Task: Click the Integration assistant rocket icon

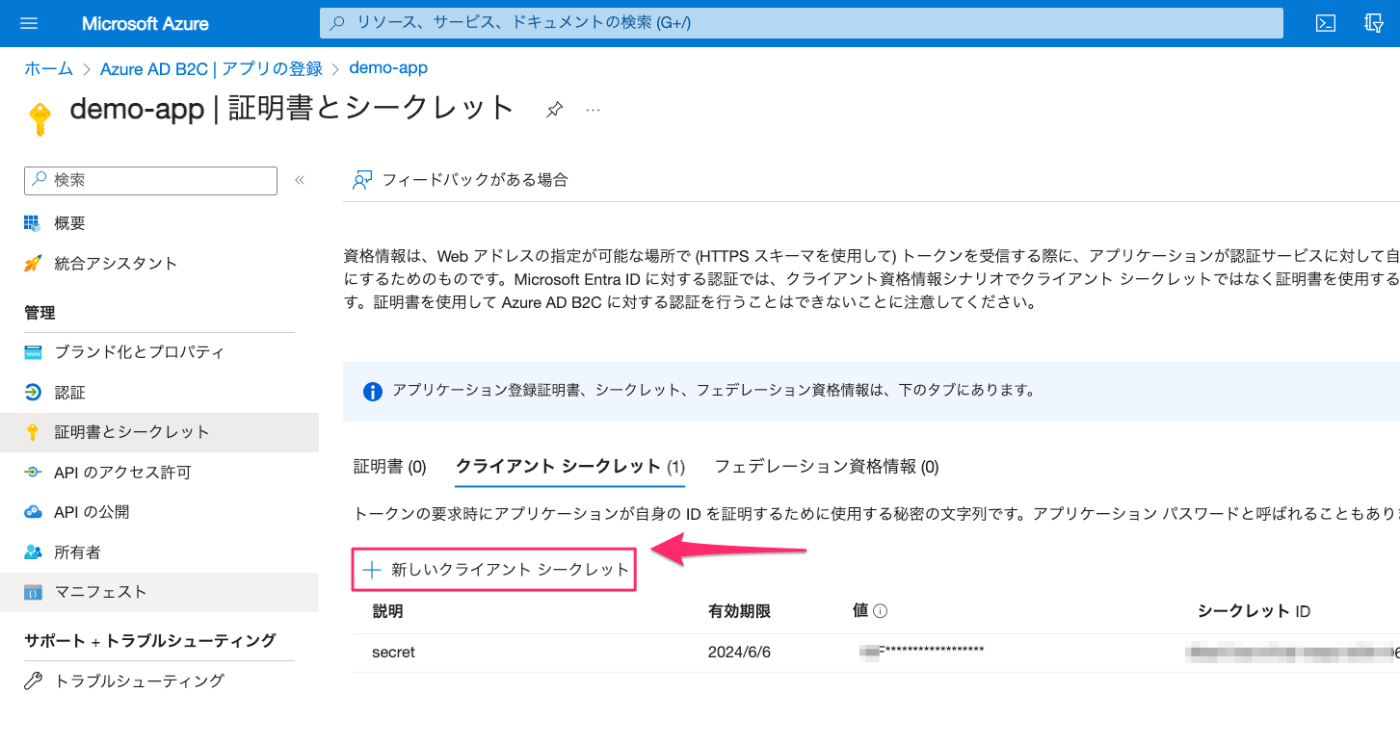Action: [x=33, y=263]
